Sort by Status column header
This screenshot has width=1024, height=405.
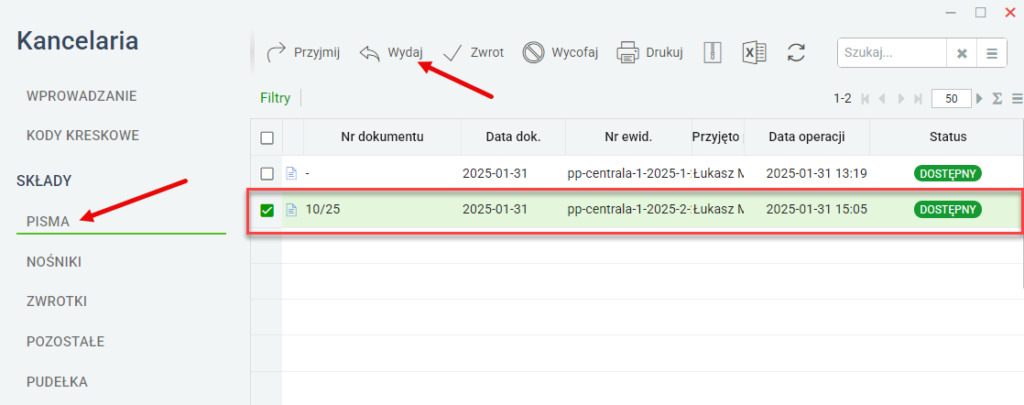948,137
